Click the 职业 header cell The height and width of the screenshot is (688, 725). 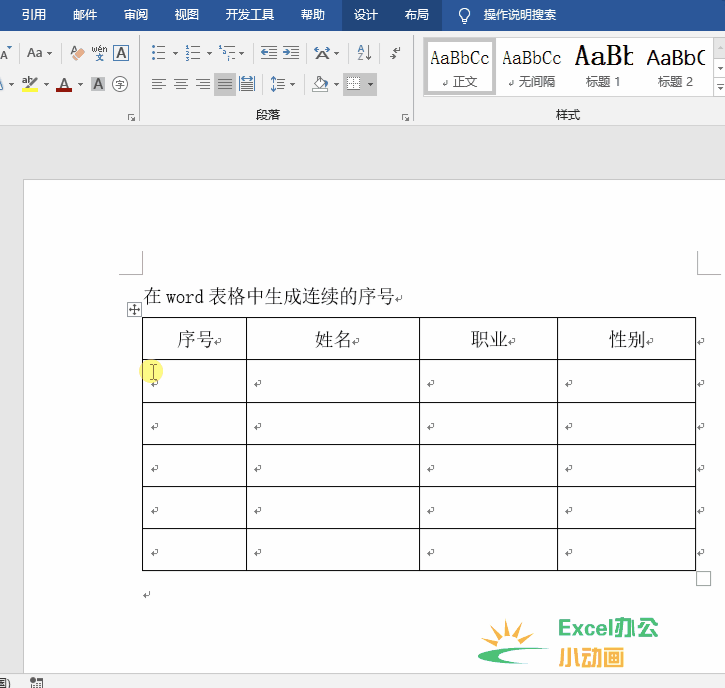[489, 339]
